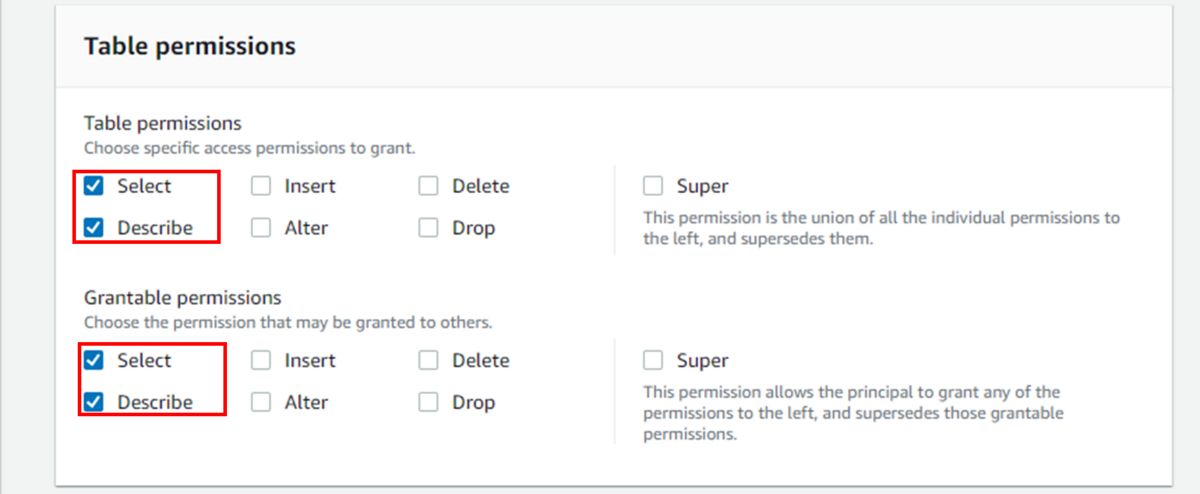1200x494 pixels.
Task: Click the bold 'Table permissions' panel heading
Action: pyautogui.click(x=189, y=46)
